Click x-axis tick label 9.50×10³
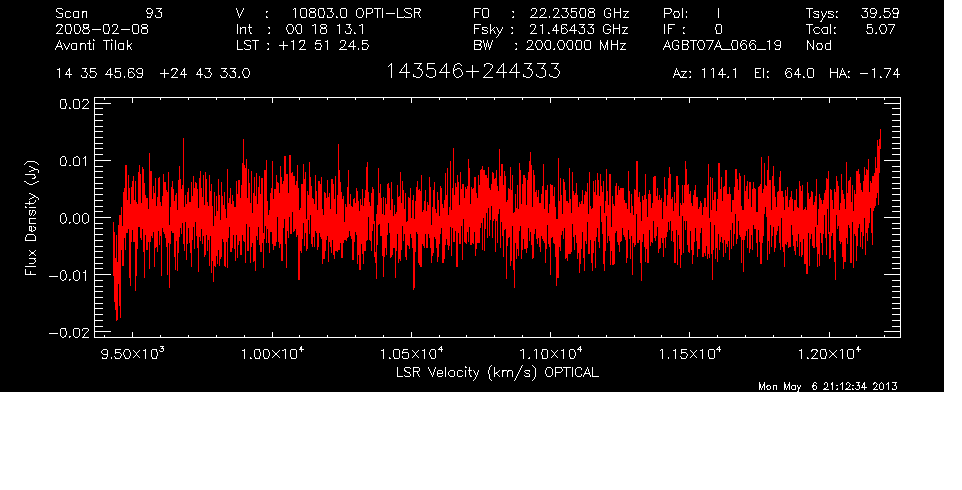The width and height of the screenshot is (962, 490). tap(133, 354)
